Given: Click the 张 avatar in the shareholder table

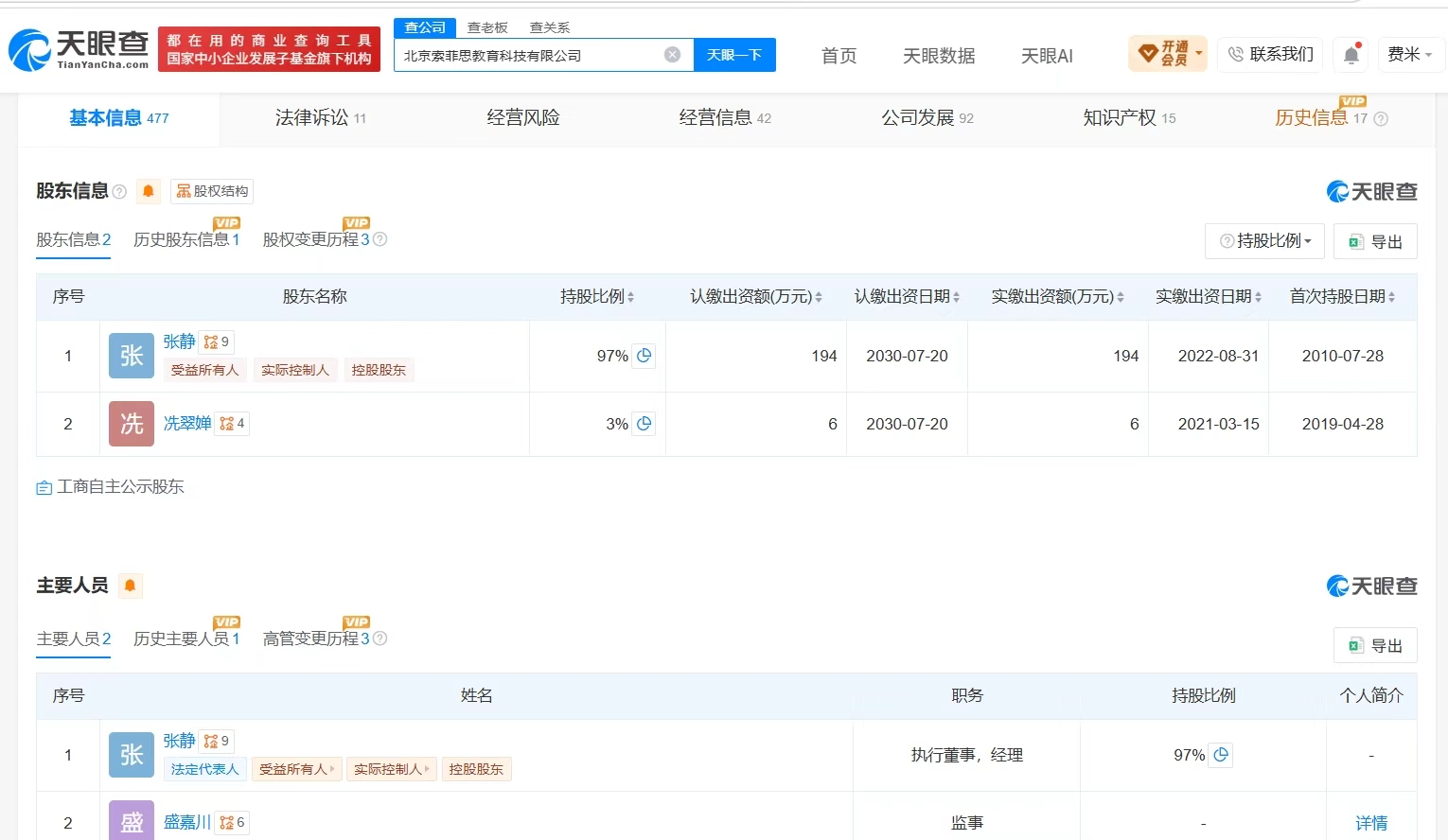Looking at the screenshot, I should click(x=132, y=356).
